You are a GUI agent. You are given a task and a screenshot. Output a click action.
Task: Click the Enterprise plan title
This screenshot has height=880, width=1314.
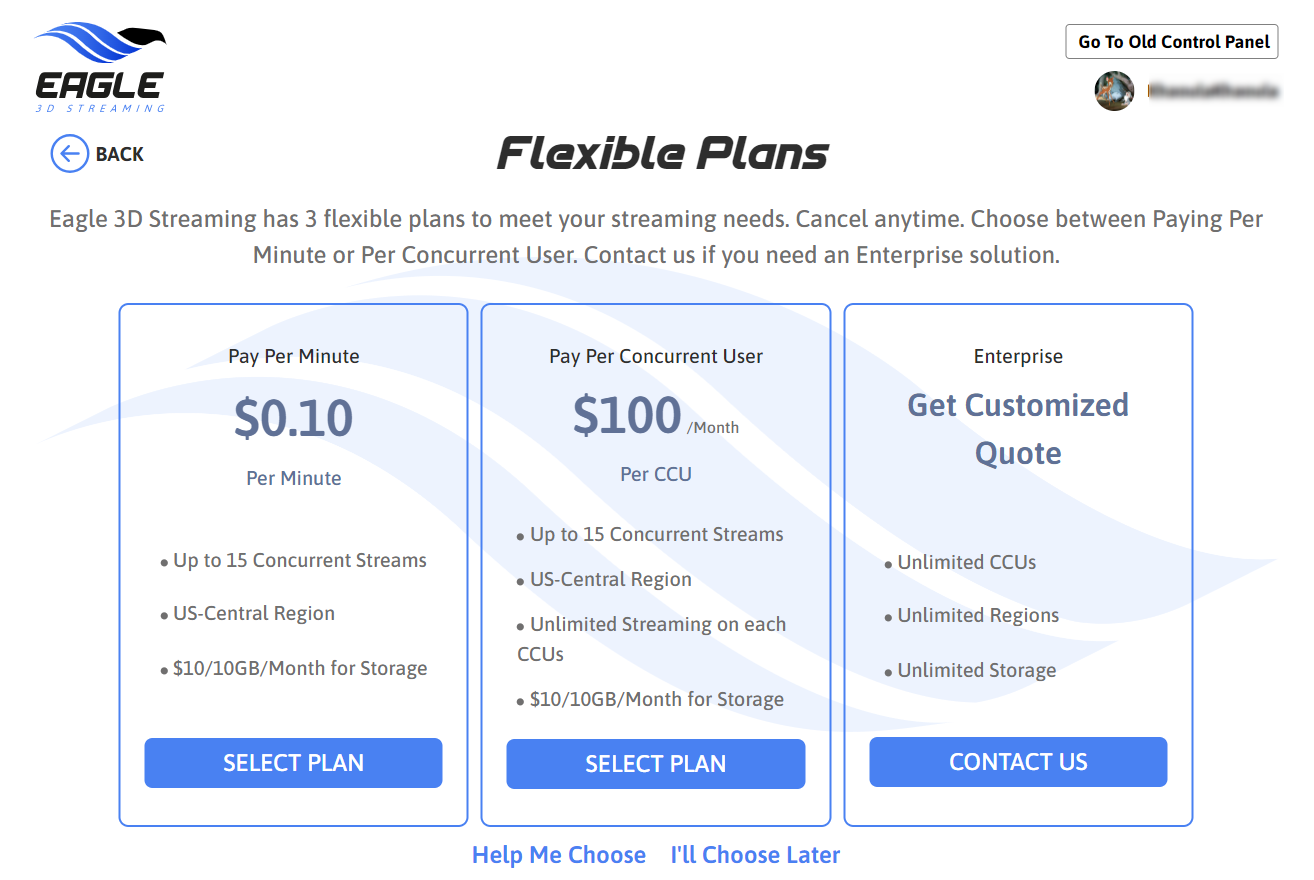pos(1018,356)
